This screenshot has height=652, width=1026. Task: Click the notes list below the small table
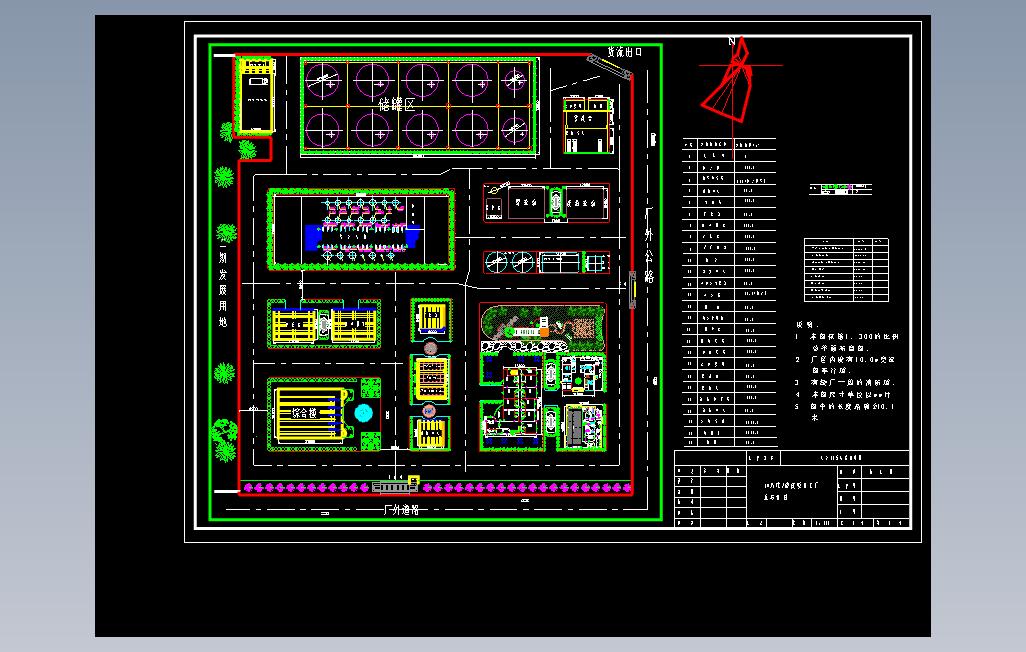coord(846,371)
